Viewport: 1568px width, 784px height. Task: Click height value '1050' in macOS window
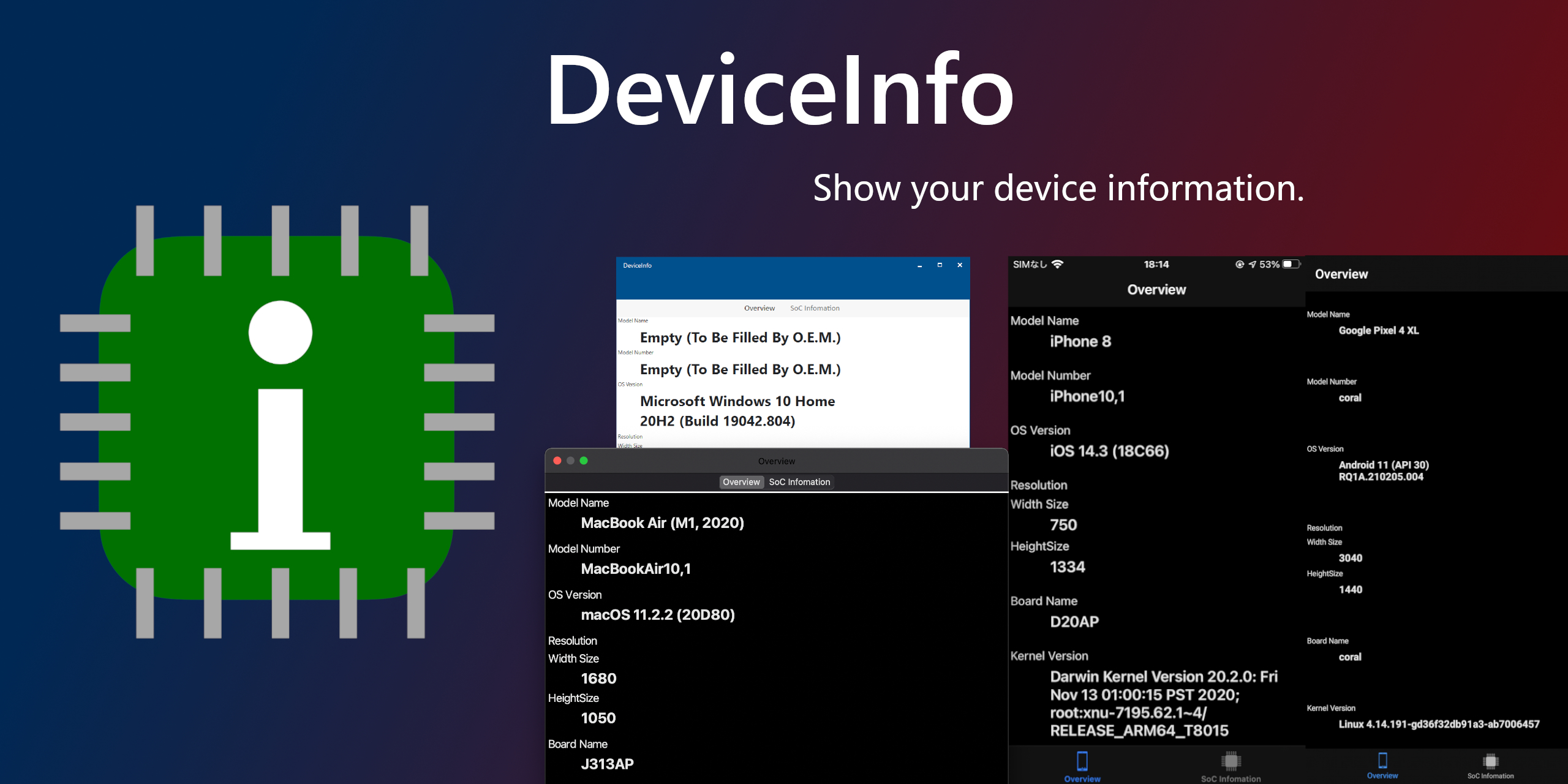point(598,718)
